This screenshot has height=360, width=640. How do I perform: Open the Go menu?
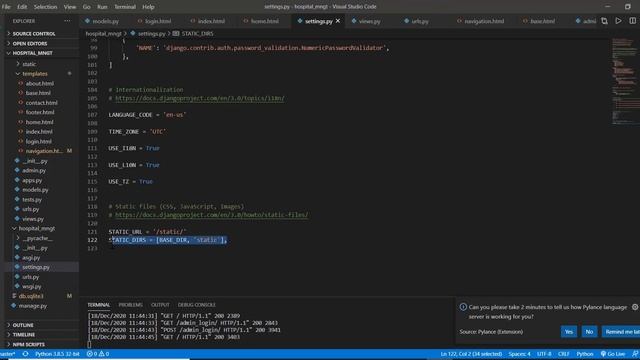pyautogui.click(x=87, y=7)
